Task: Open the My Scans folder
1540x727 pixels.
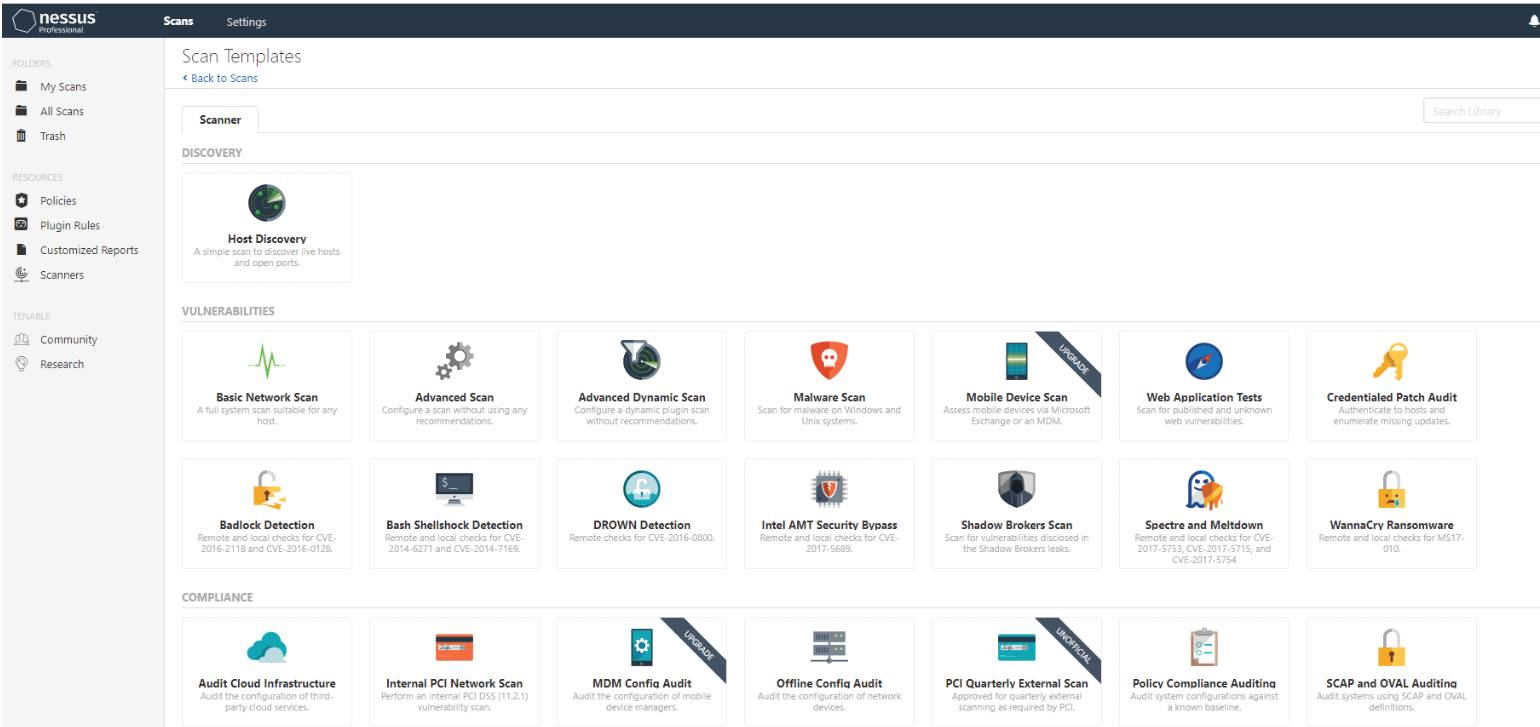Action: pyautogui.click(x=63, y=87)
